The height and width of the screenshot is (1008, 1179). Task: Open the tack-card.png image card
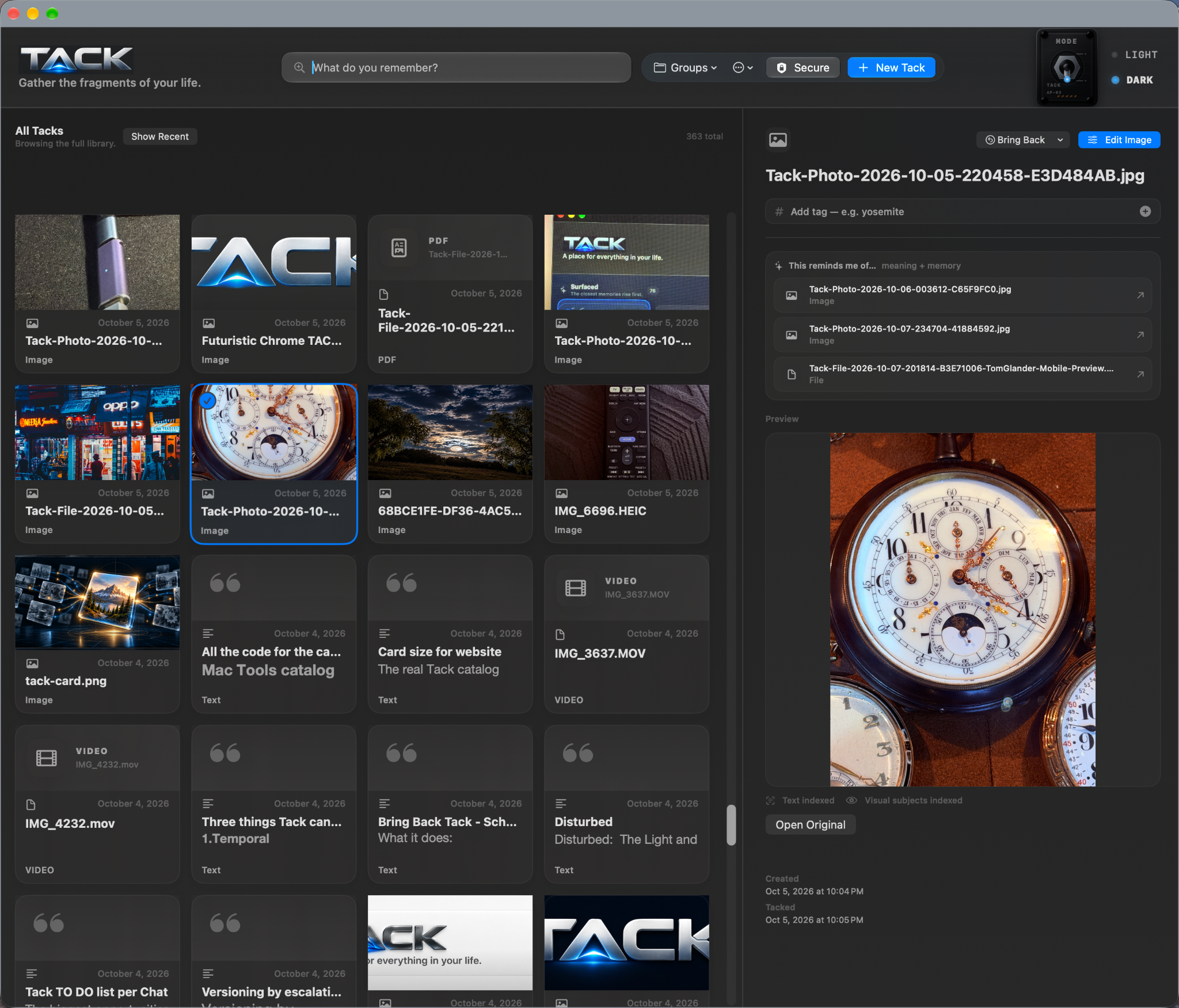97,634
